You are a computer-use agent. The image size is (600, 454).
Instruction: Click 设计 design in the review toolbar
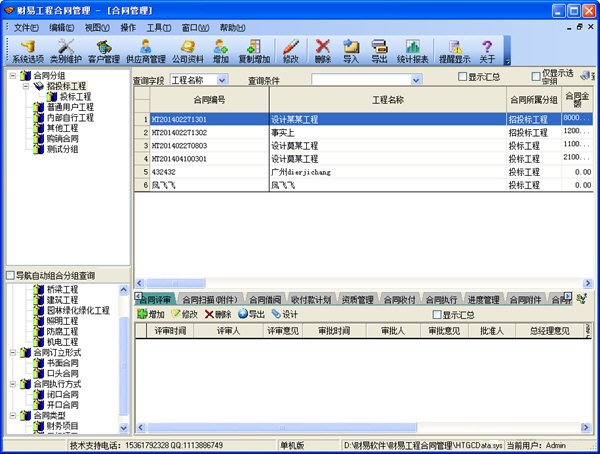click(284, 314)
